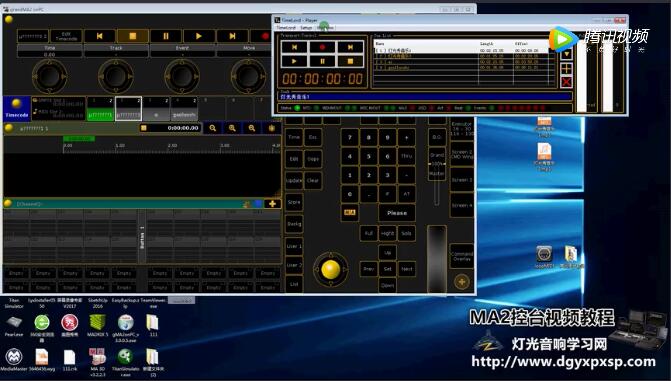Screen dimensions: 671x381
Task: Toggle the Solo button on the keypad
Action: (x=406, y=233)
